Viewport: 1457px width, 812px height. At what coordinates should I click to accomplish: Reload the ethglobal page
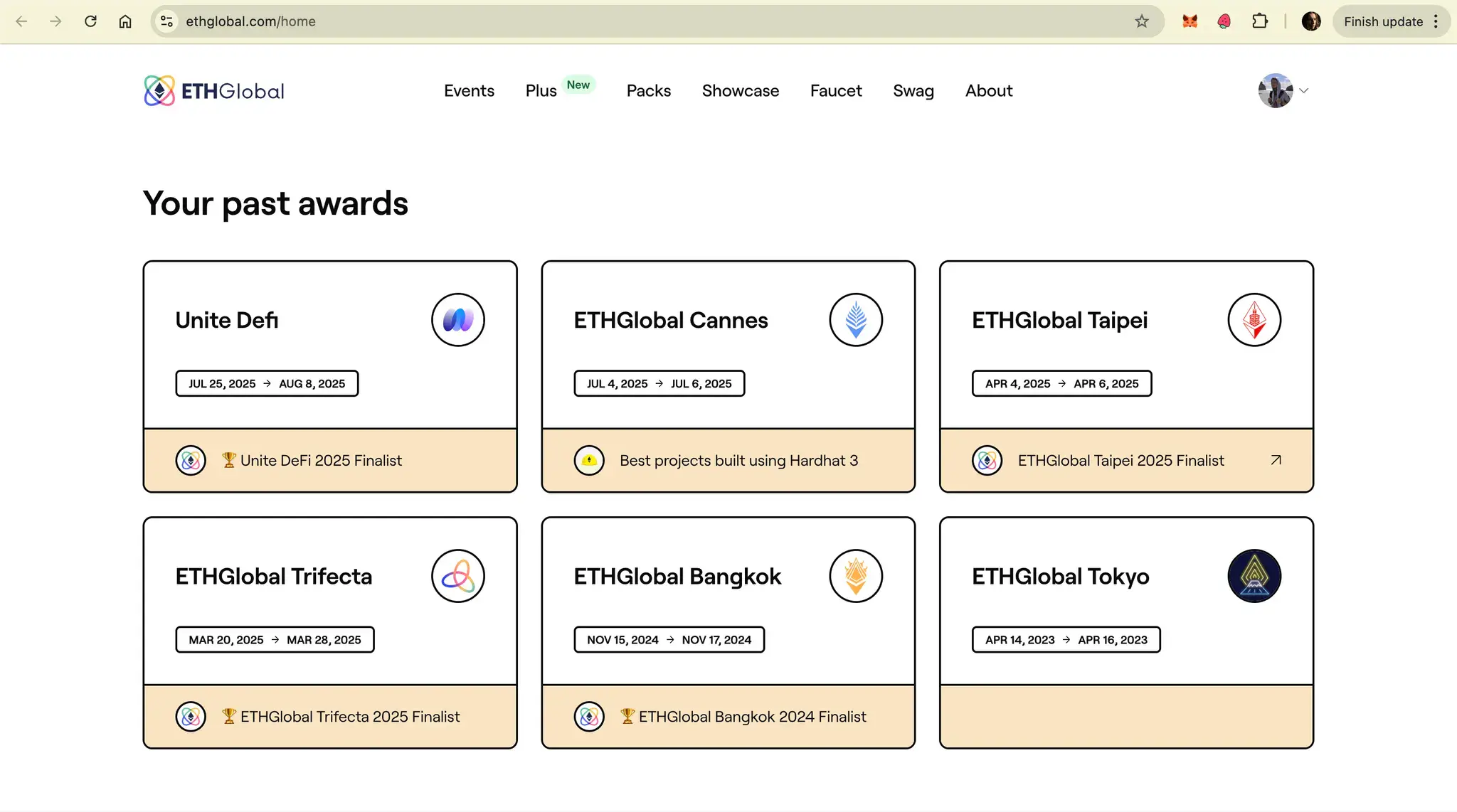[x=90, y=21]
